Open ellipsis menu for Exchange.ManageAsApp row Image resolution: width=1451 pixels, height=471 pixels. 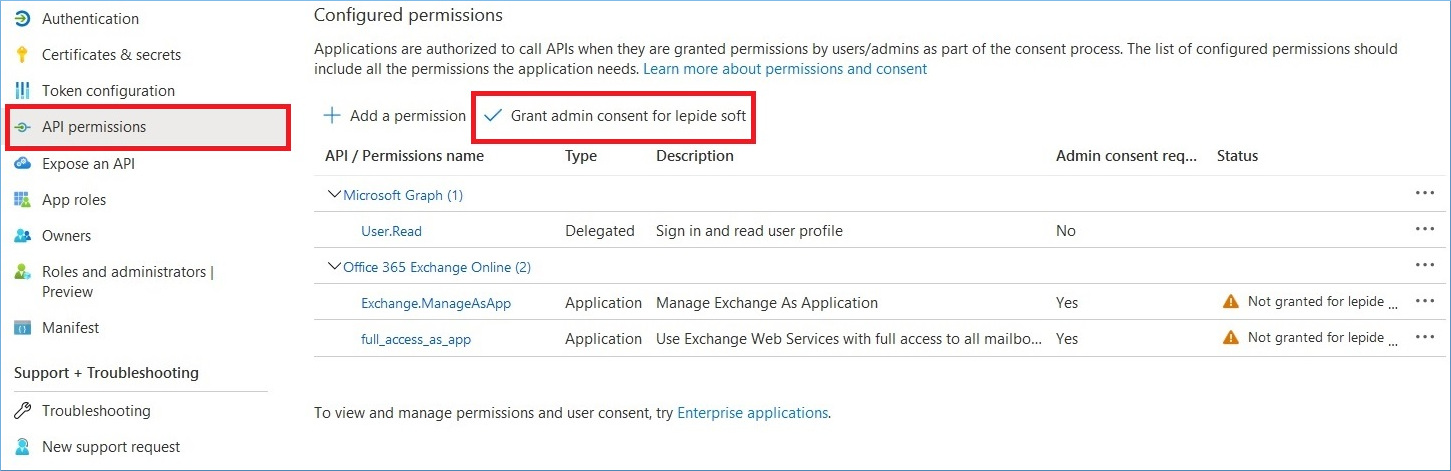pos(1425,302)
